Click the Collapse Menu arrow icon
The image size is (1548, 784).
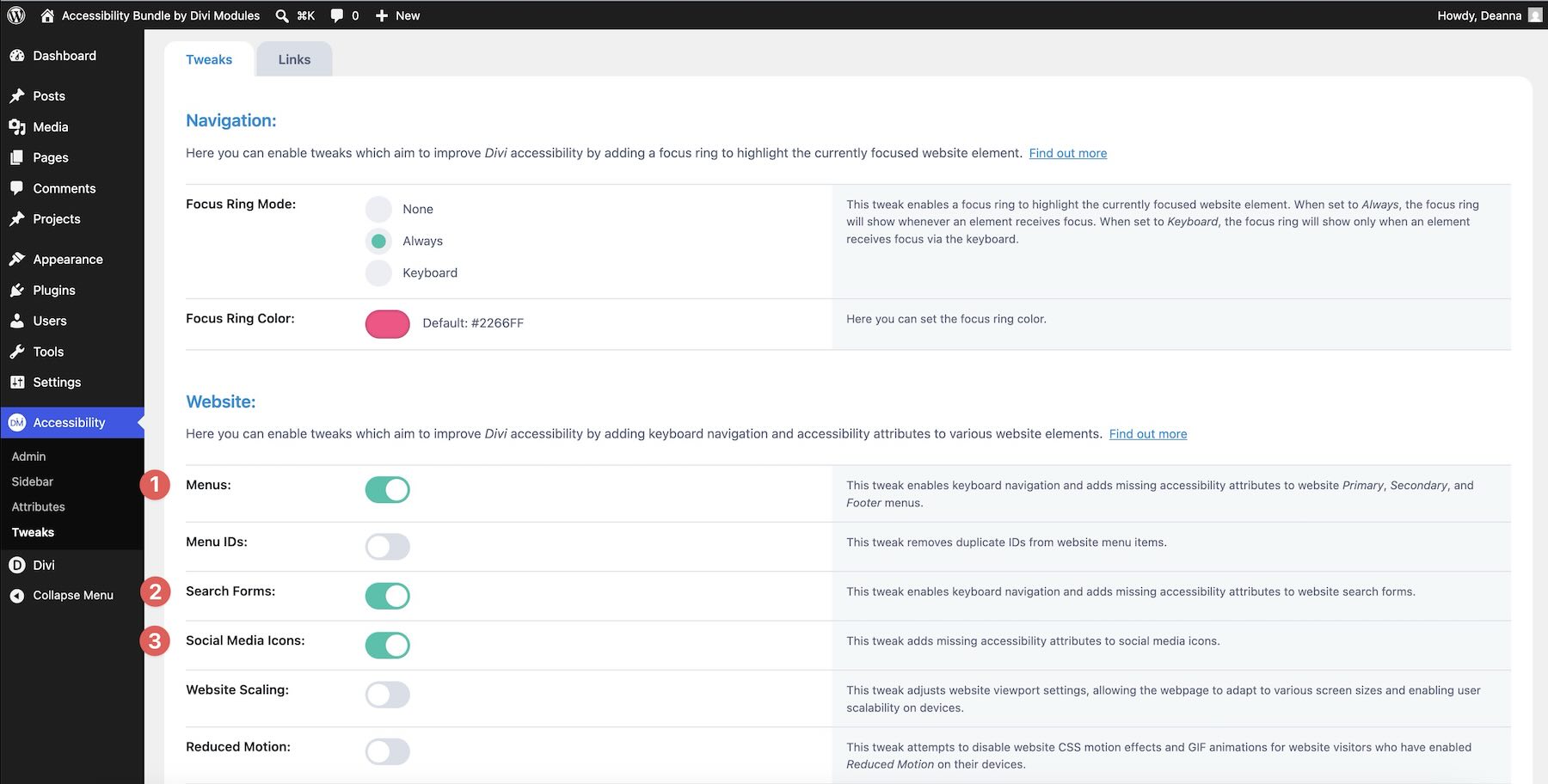point(17,595)
